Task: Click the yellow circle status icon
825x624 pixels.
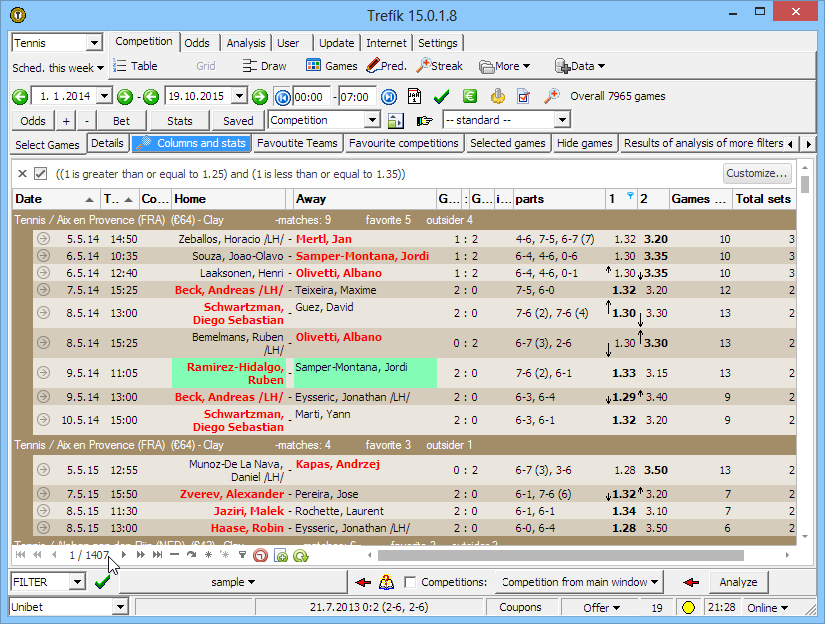Action: coord(688,607)
